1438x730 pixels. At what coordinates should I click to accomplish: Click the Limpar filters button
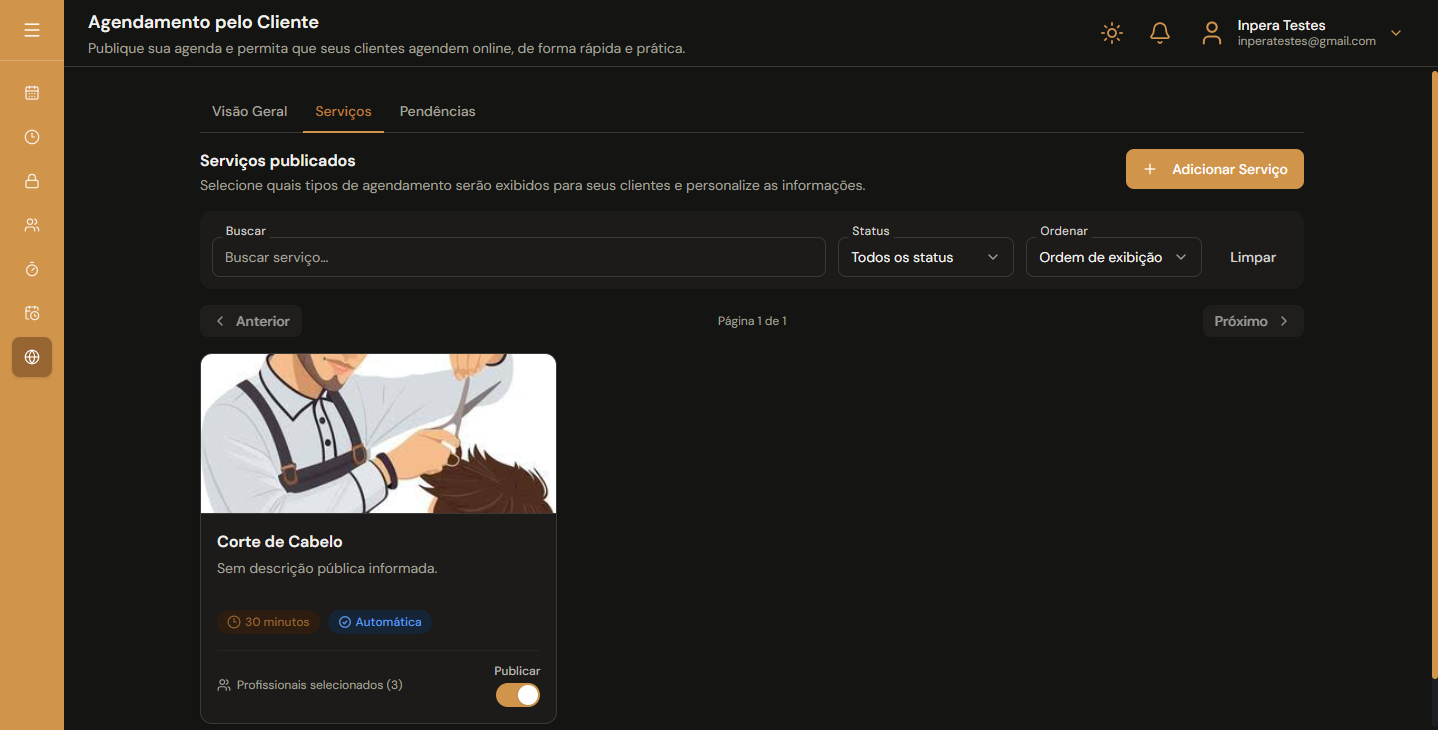click(x=1253, y=257)
